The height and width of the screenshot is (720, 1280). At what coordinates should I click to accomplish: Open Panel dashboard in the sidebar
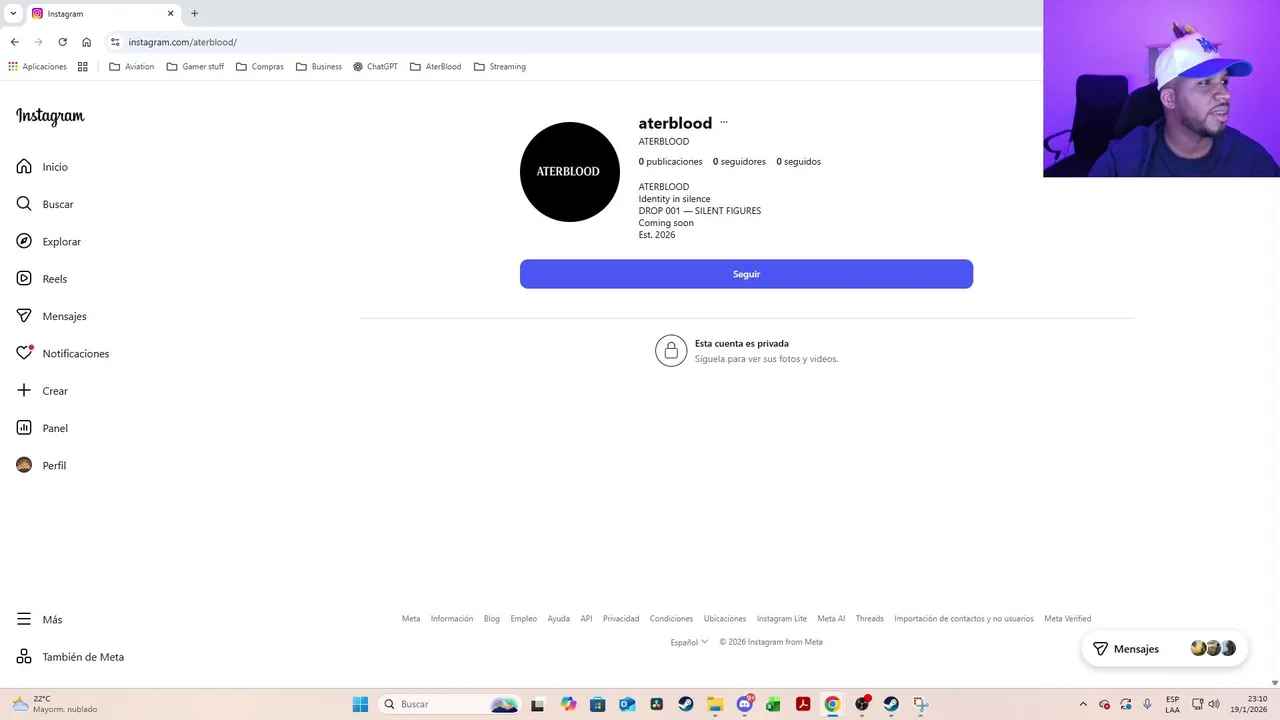(x=42, y=428)
